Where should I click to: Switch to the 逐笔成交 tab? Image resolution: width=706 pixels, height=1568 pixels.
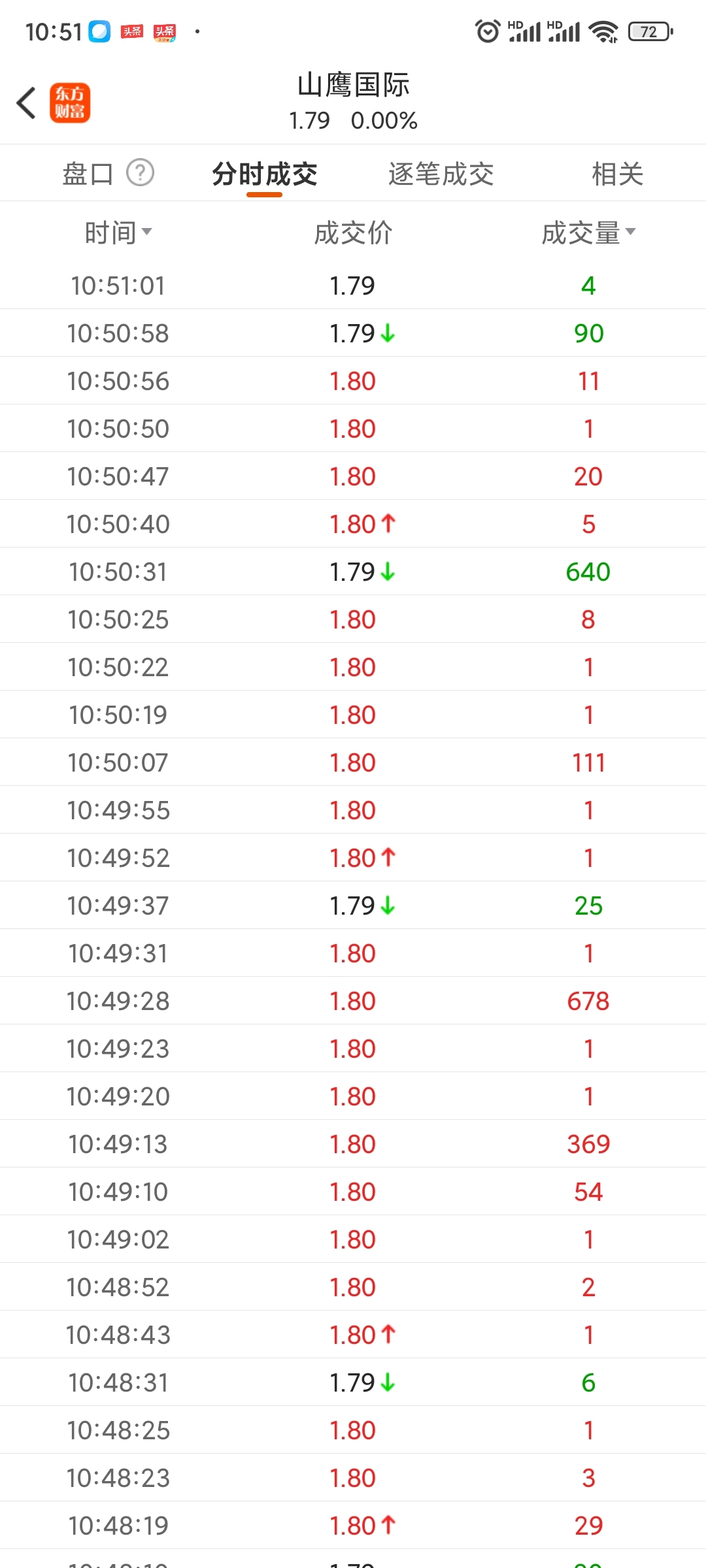(x=441, y=174)
